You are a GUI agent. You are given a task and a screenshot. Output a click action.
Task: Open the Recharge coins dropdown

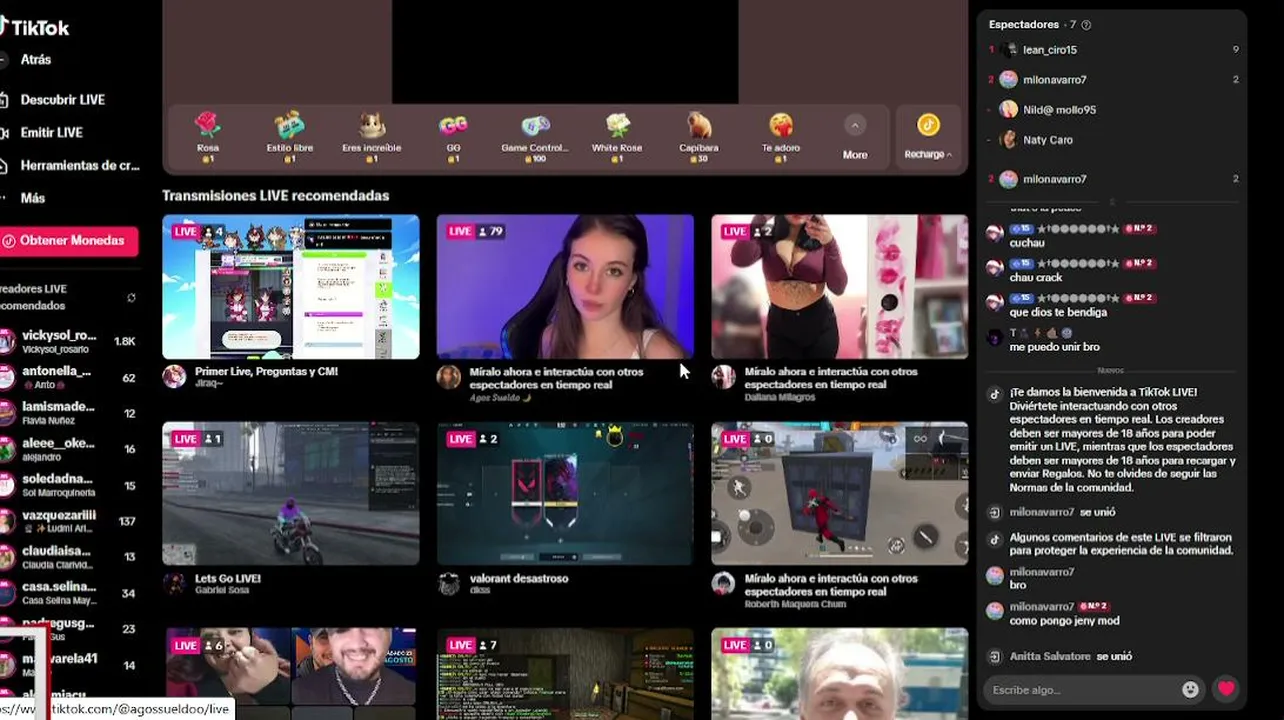928,137
